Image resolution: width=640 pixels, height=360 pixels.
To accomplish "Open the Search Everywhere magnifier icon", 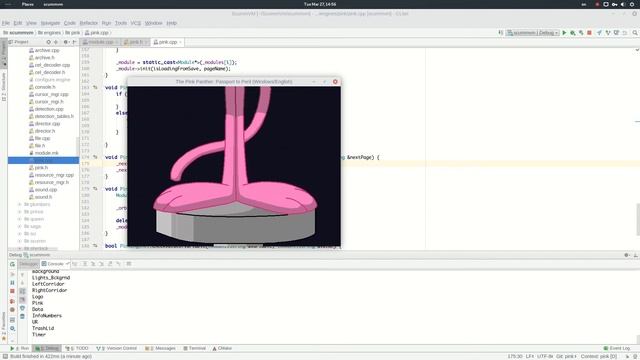I will point(635,33).
